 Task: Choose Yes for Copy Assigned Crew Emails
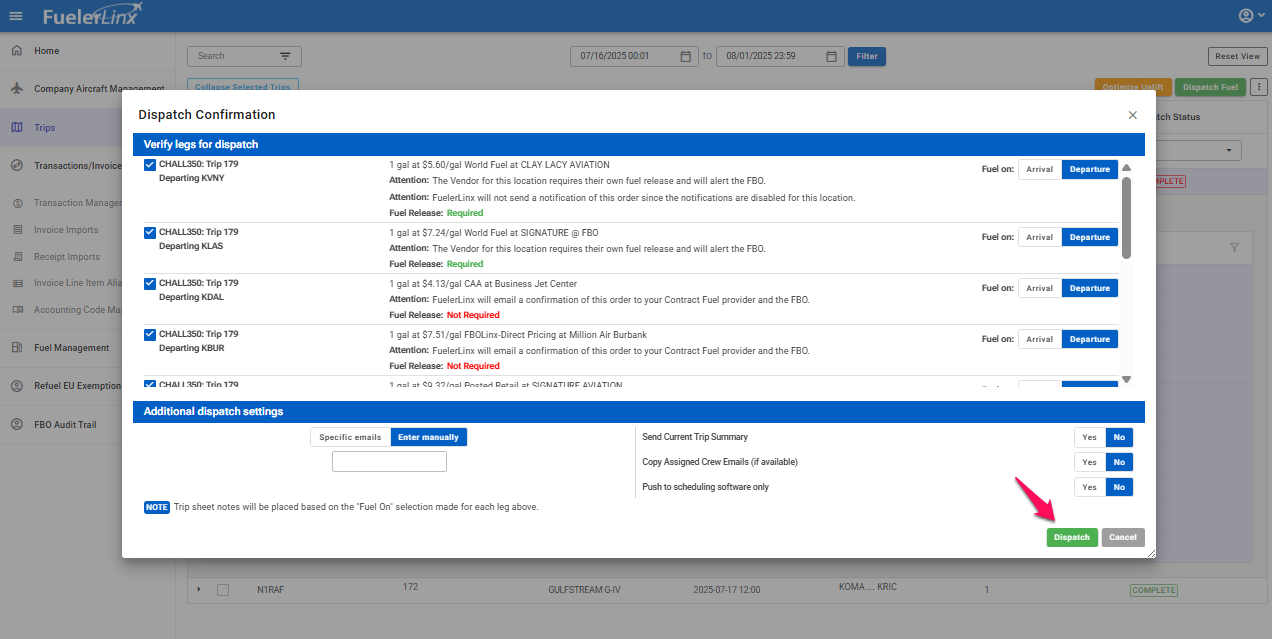pyautogui.click(x=1090, y=462)
